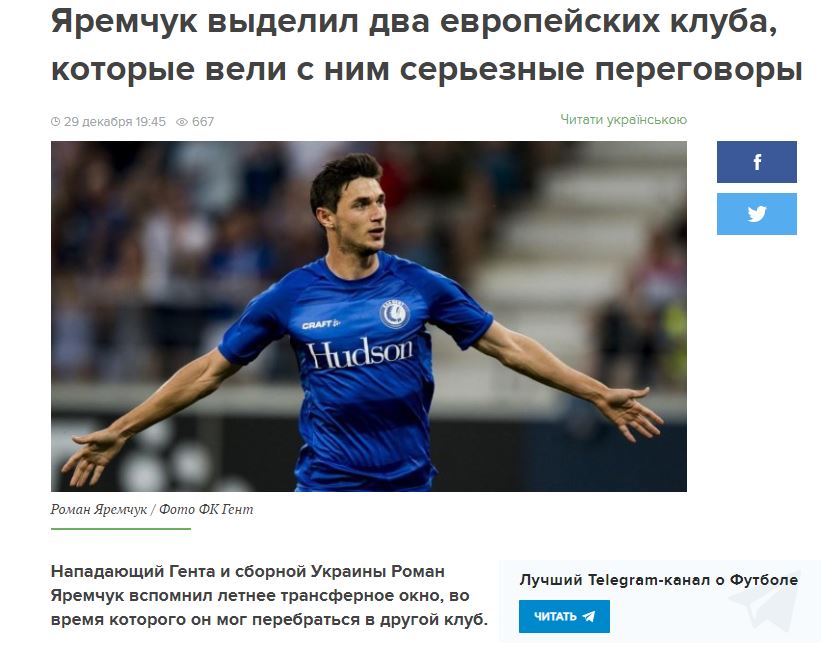
Task: Click the article lead paragraph about Гента
Action: (x=269, y=595)
